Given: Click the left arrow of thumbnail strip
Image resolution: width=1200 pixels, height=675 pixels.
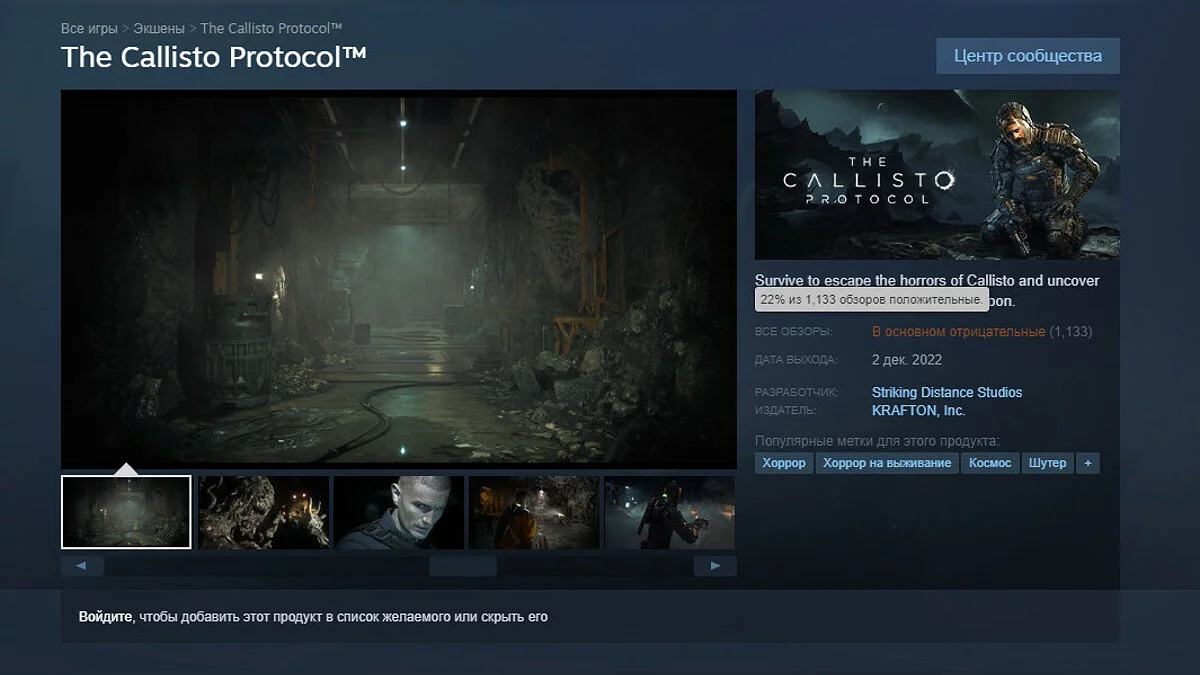Looking at the screenshot, I should pyautogui.click(x=82, y=566).
